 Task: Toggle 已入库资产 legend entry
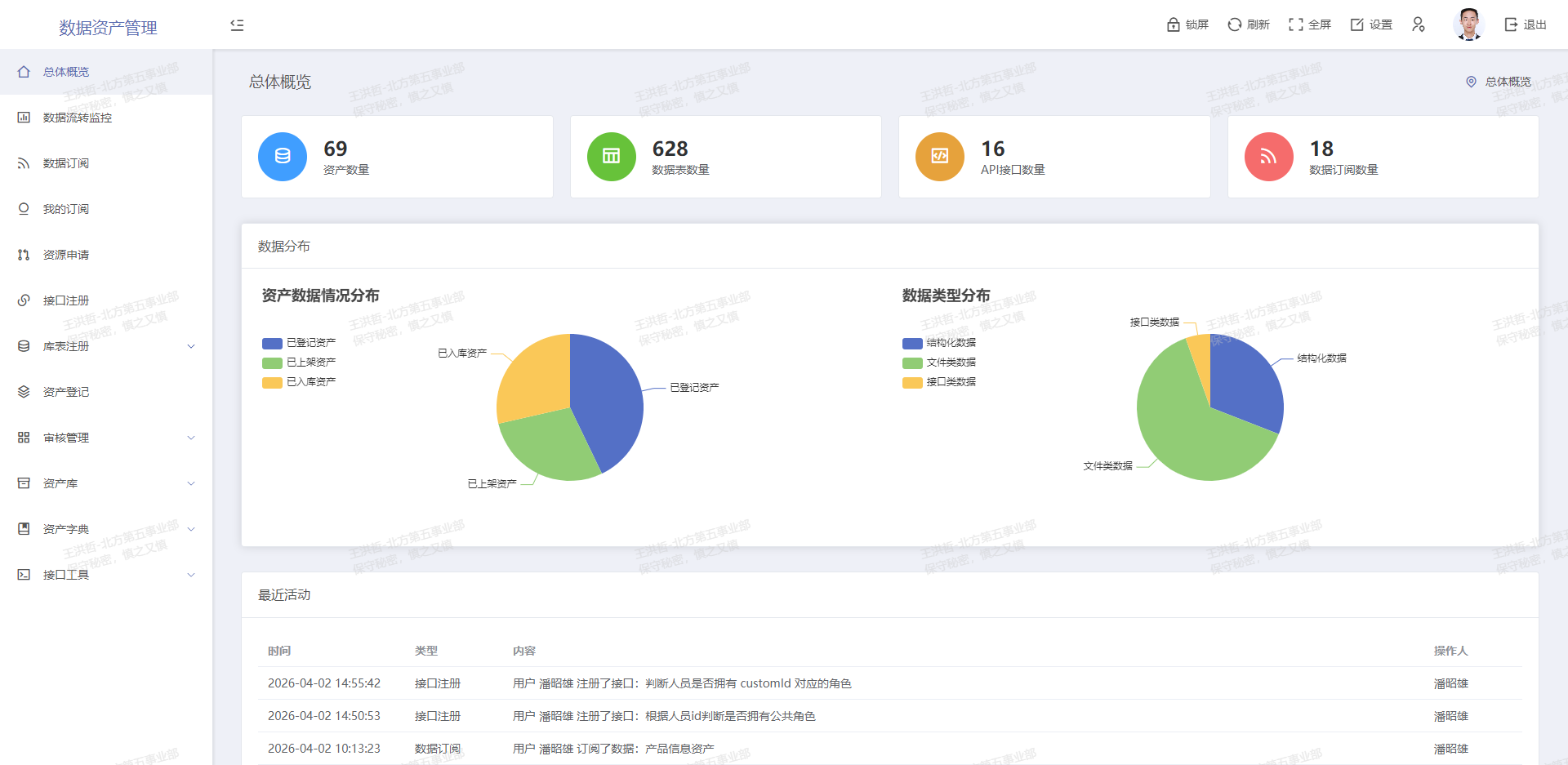(x=299, y=382)
